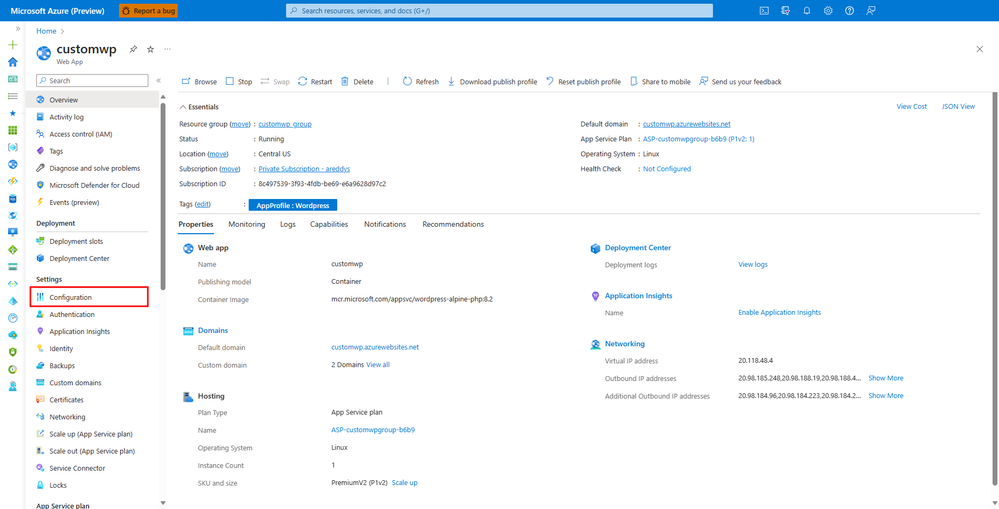Open customwp_group resource group link
Screen dimensions: 999x509
pyautogui.click(x=285, y=124)
